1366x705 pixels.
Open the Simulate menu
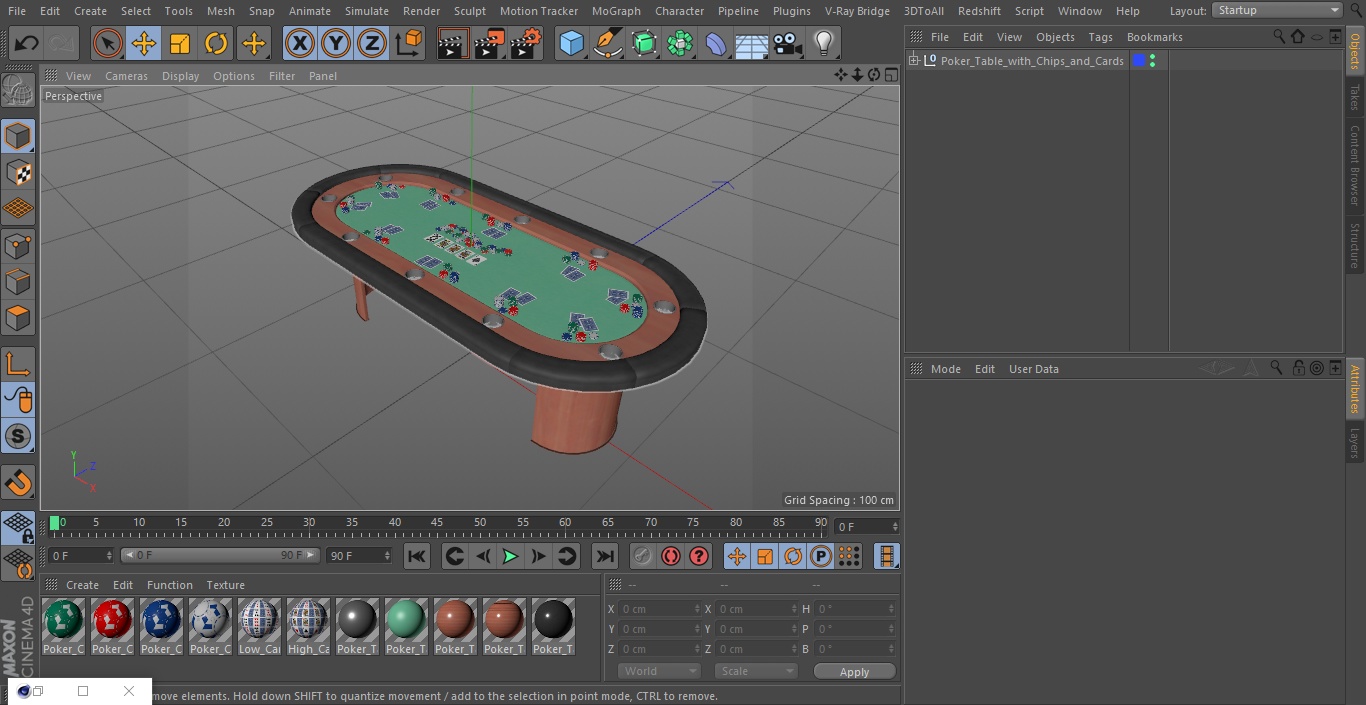coord(367,11)
